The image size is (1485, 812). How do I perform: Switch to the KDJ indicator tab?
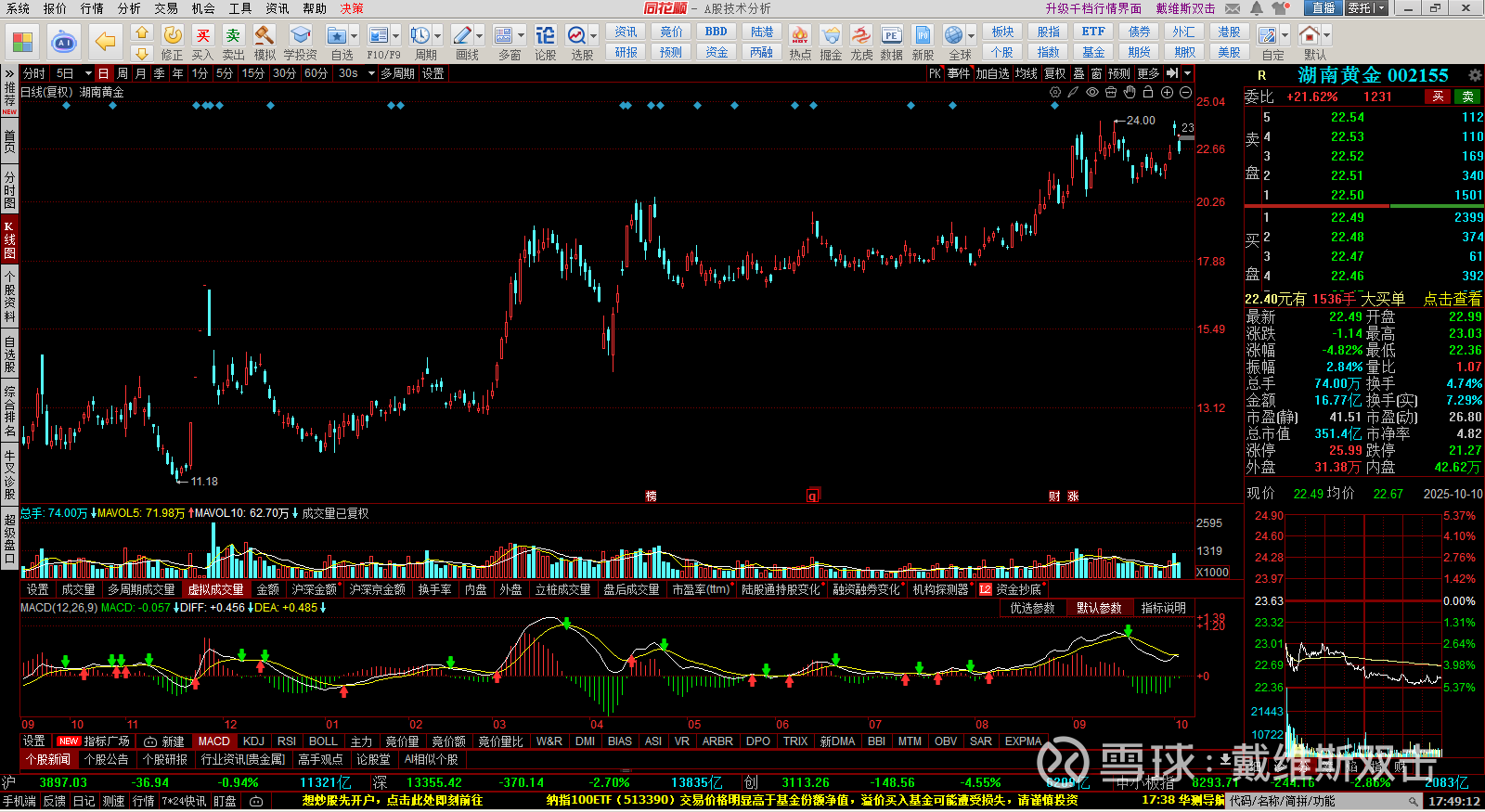(x=253, y=741)
